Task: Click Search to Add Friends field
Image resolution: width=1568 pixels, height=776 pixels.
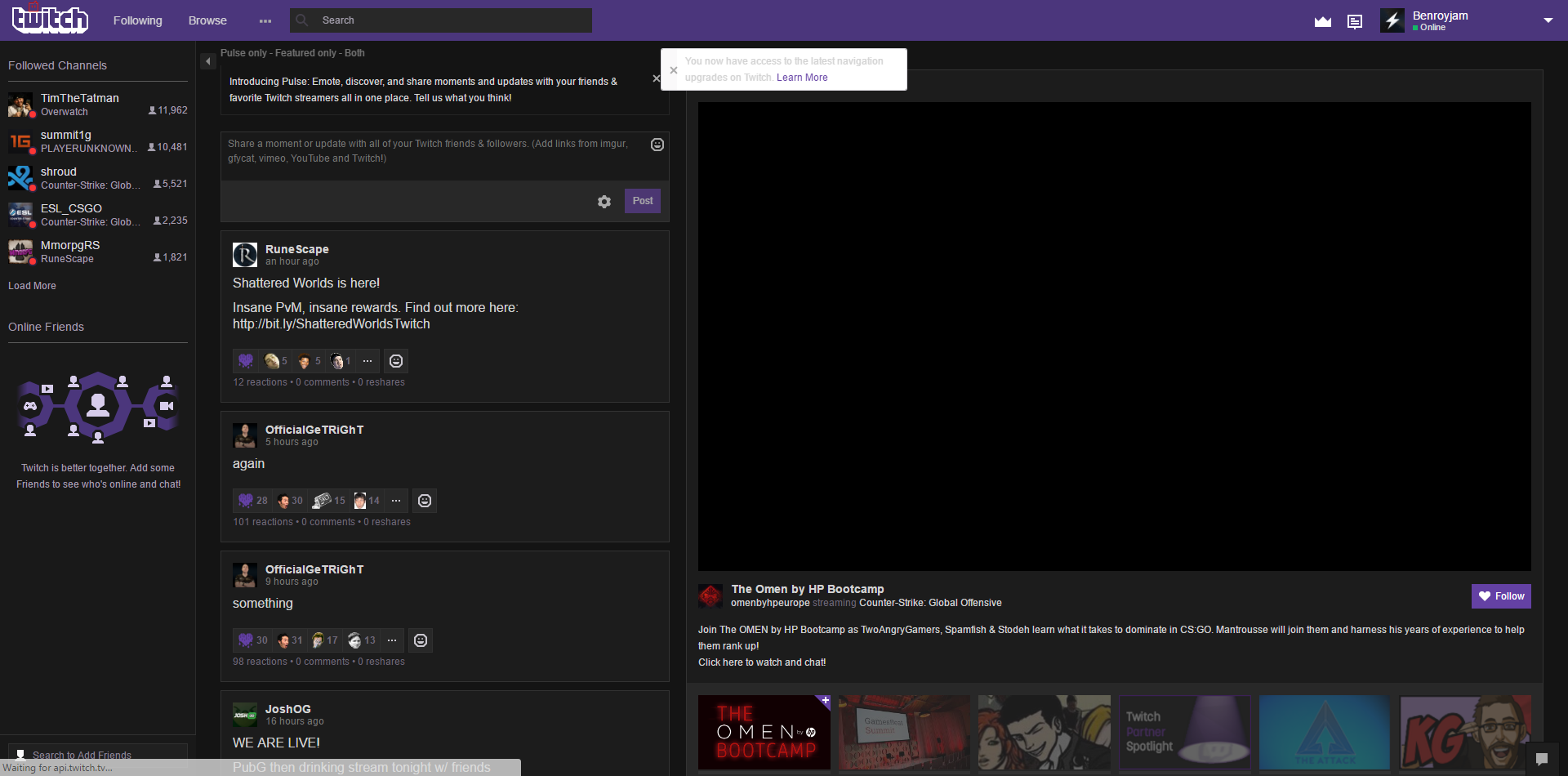Action: [98, 755]
